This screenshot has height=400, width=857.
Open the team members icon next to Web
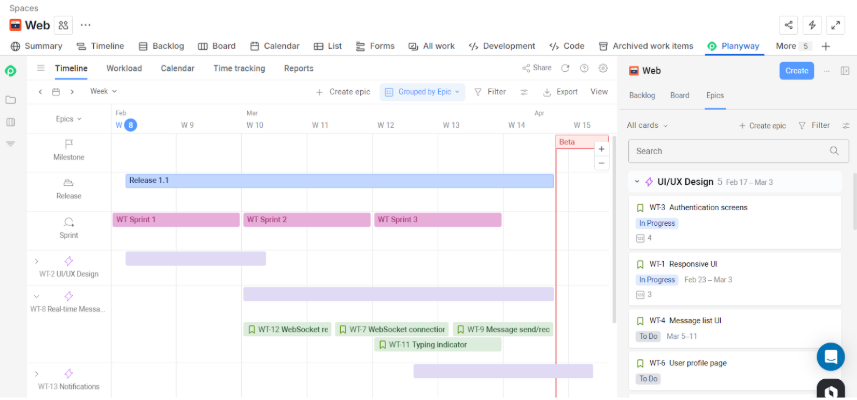(63, 25)
